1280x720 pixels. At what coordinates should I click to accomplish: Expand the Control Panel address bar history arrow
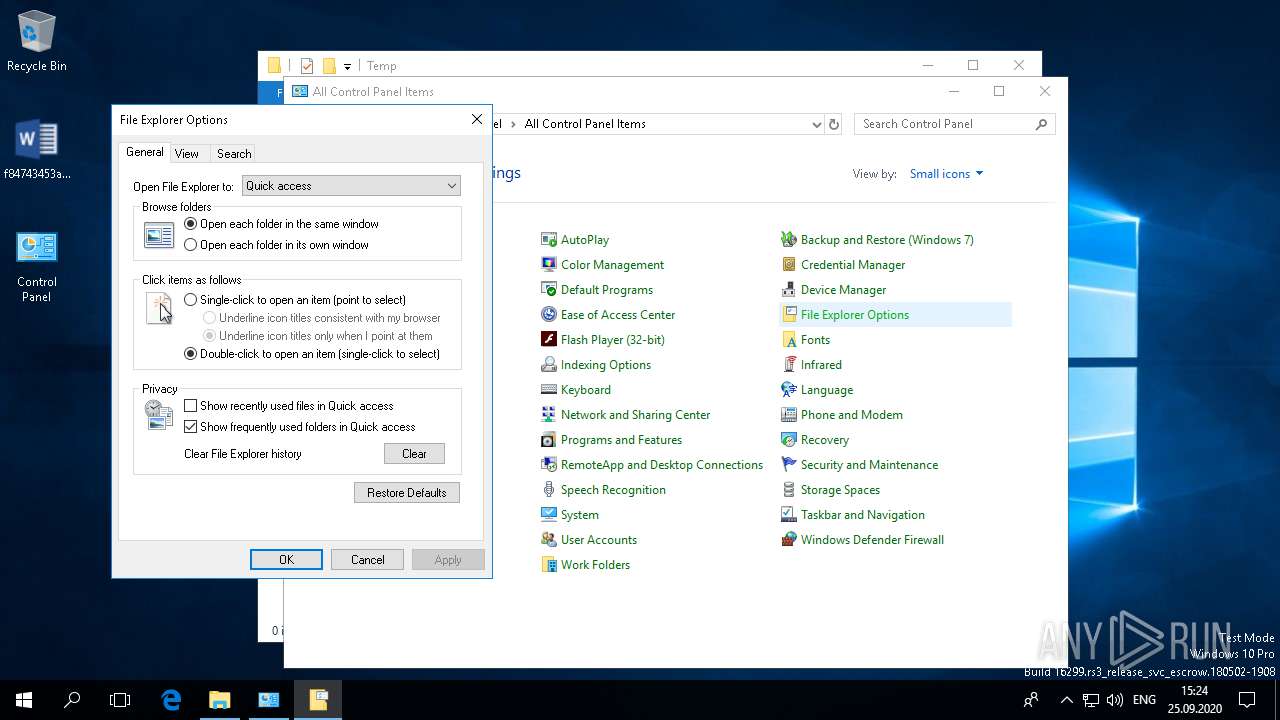point(817,124)
